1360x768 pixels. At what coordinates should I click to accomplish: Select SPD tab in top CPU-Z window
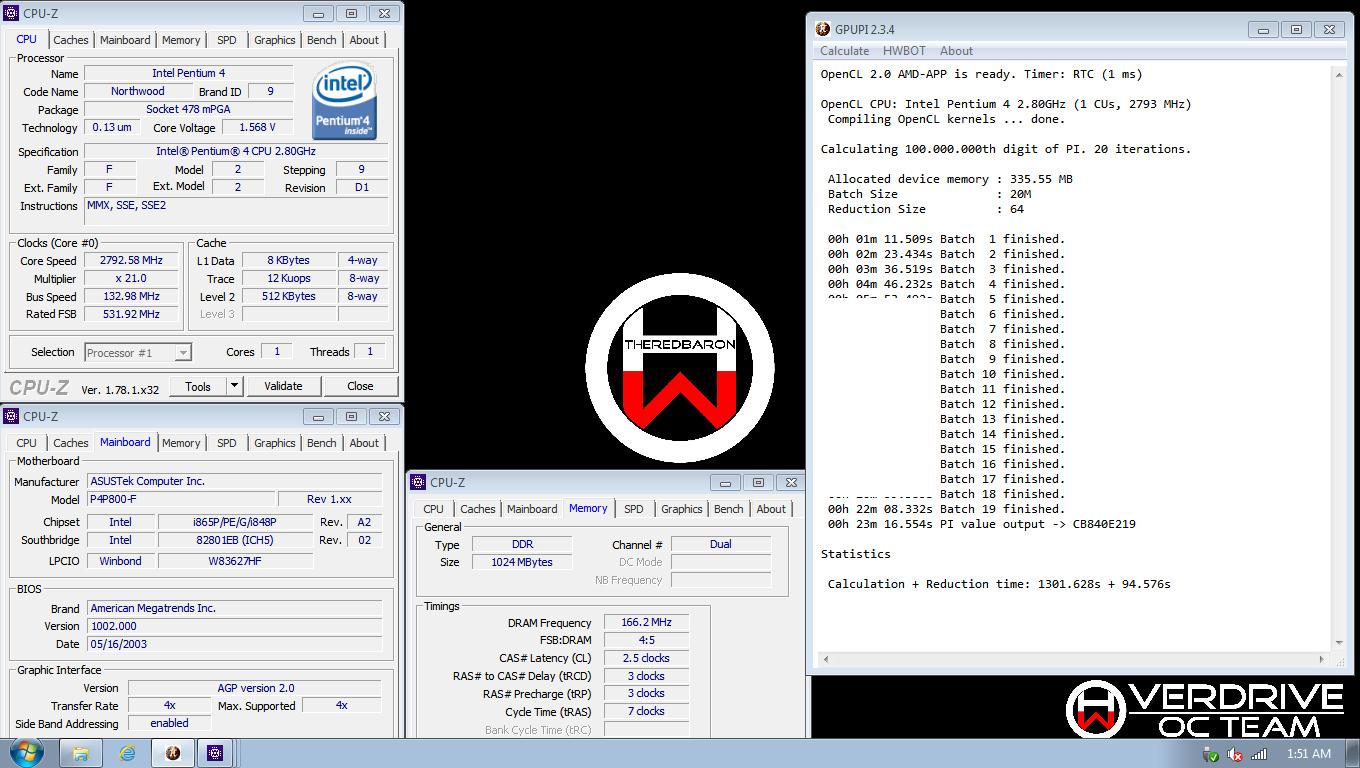[227, 40]
